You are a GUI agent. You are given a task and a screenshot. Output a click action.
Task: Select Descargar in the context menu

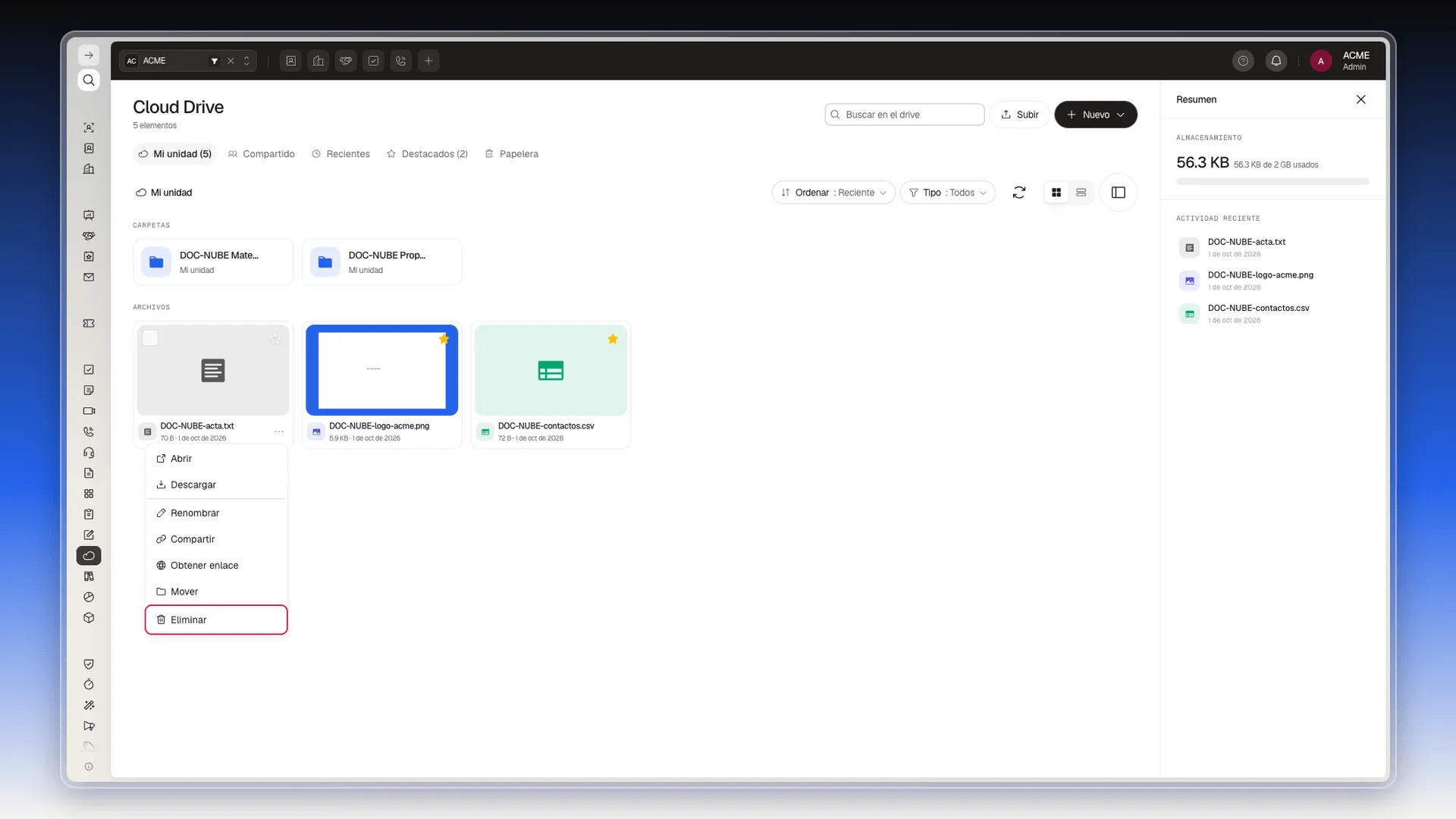coord(216,485)
